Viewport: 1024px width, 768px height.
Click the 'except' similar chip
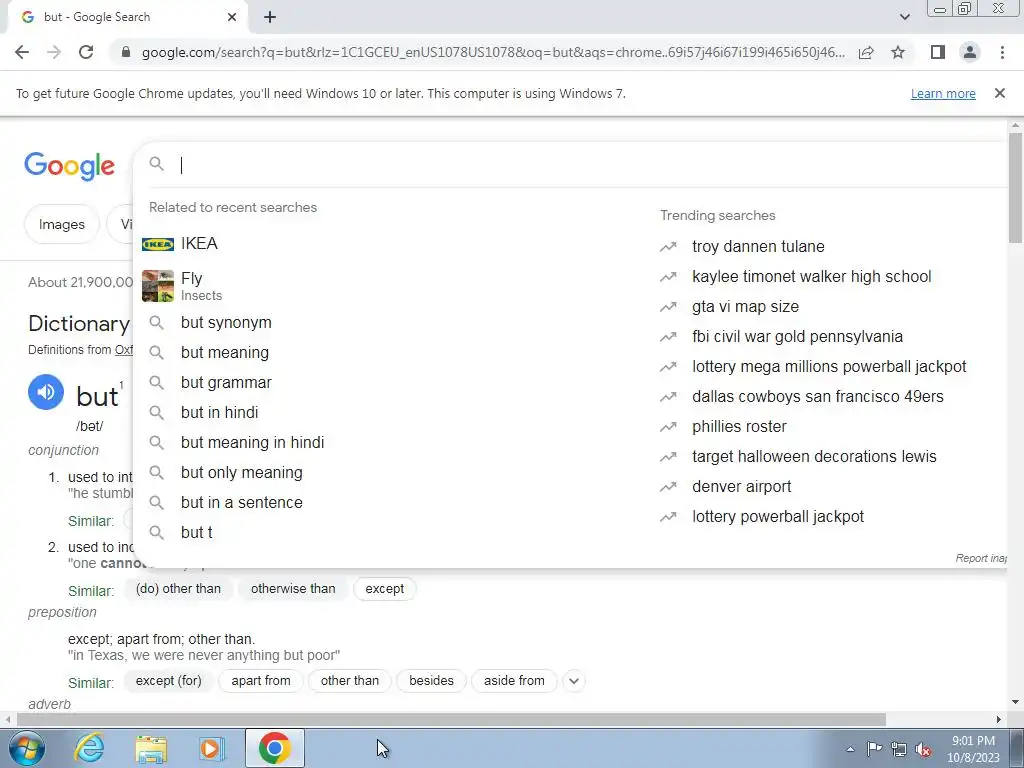click(385, 589)
